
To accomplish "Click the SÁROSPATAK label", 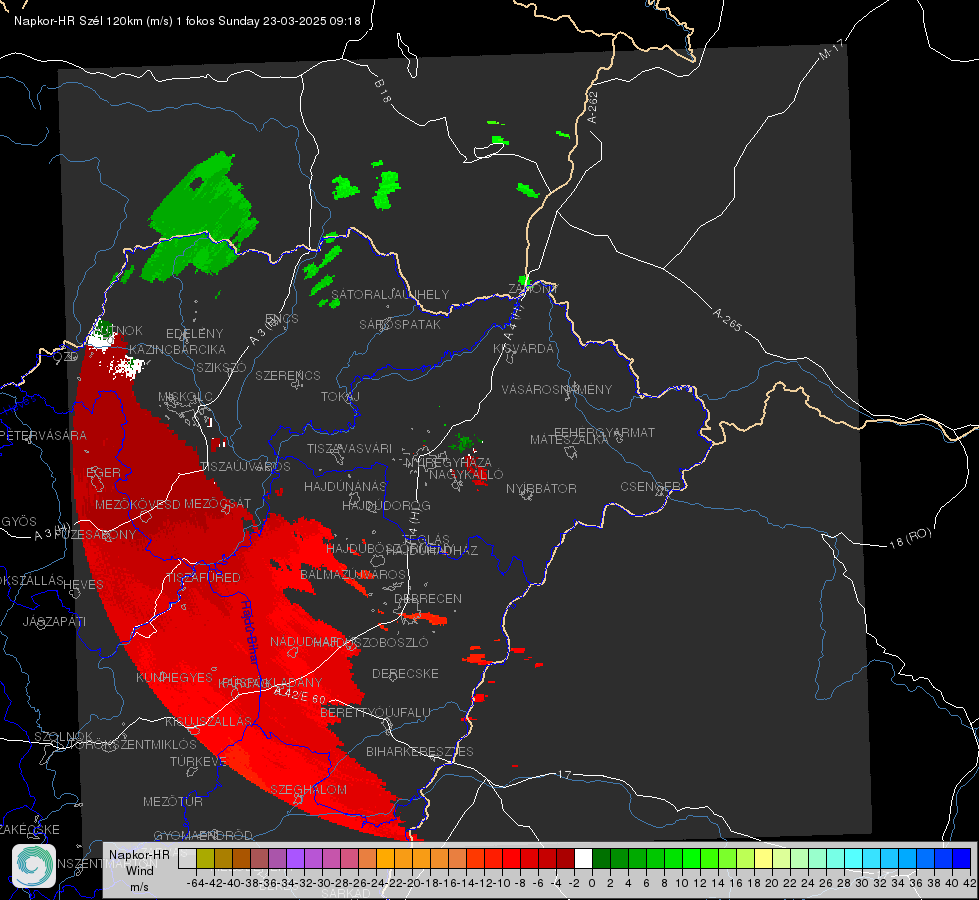I will pos(400,324).
